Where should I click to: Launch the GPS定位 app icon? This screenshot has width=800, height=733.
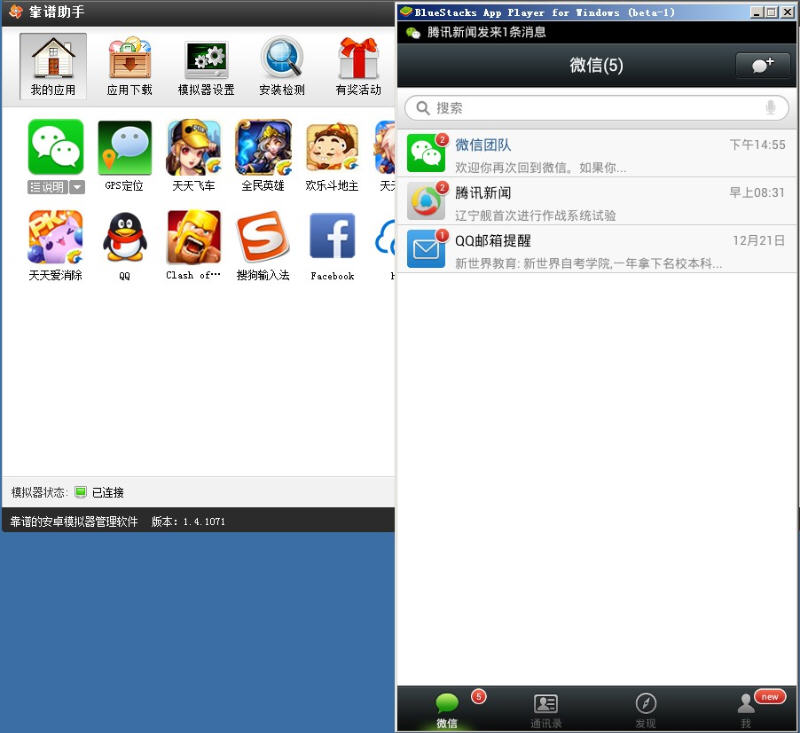pyautogui.click(x=124, y=148)
